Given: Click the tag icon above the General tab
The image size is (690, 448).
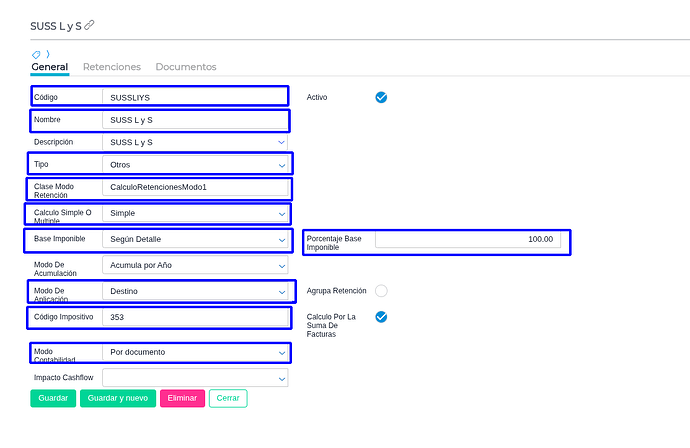Looking at the screenshot, I should [x=37, y=53].
